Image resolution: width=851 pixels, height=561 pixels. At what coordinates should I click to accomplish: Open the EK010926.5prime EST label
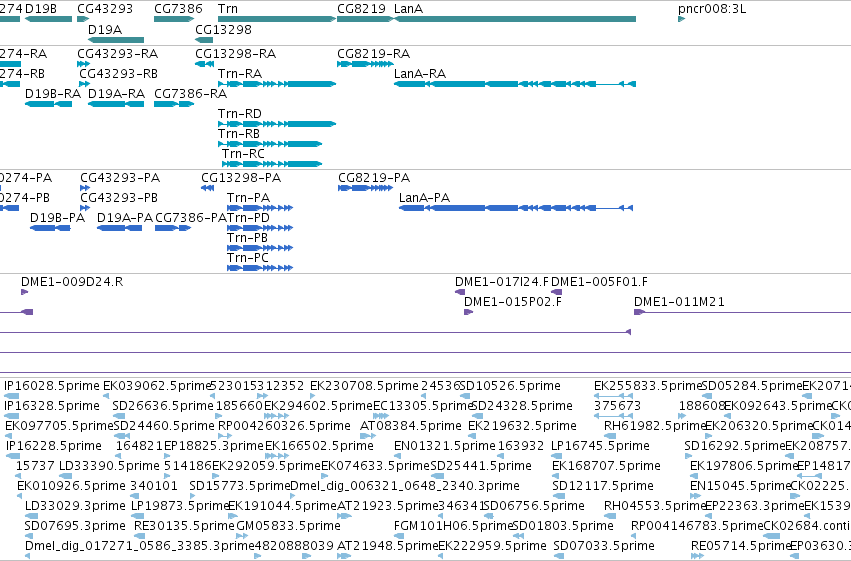[72, 487]
